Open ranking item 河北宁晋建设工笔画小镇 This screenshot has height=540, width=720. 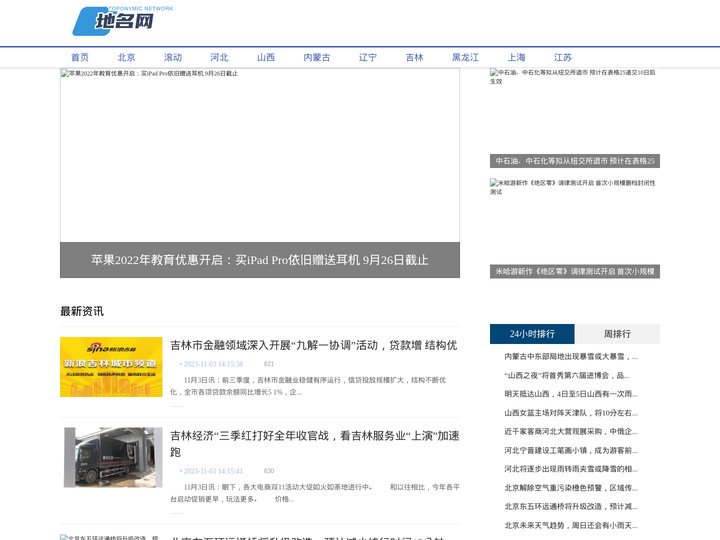571,450
